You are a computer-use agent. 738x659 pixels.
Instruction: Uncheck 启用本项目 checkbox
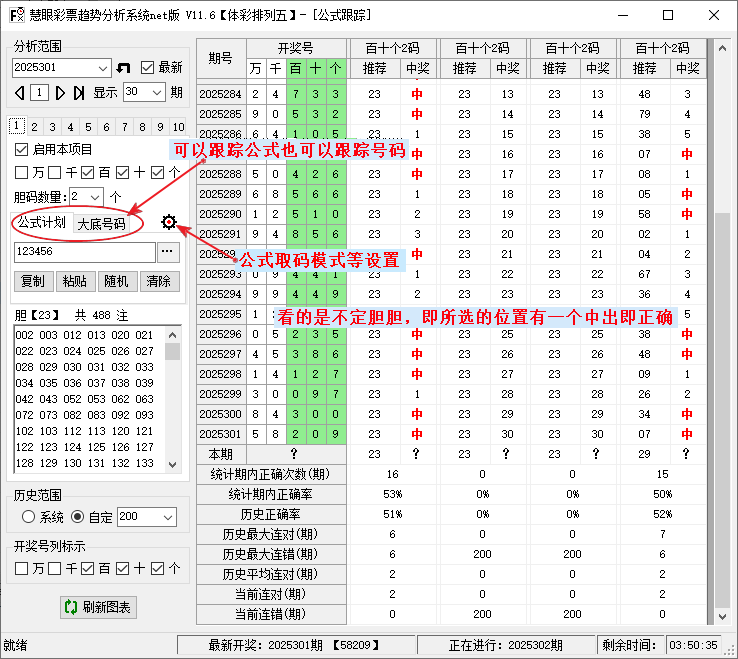(x=22, y=149)
